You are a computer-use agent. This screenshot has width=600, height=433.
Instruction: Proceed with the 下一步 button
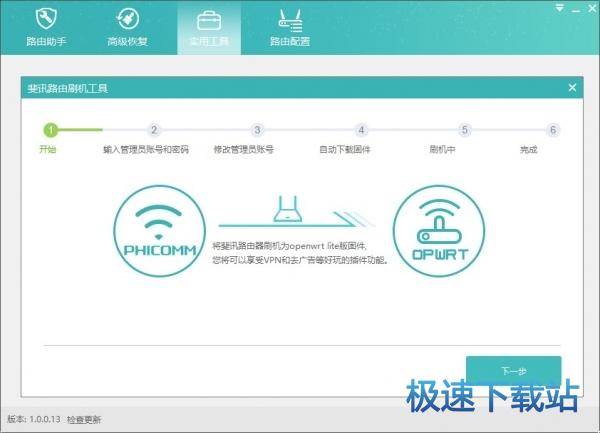(x=514, y=371)
